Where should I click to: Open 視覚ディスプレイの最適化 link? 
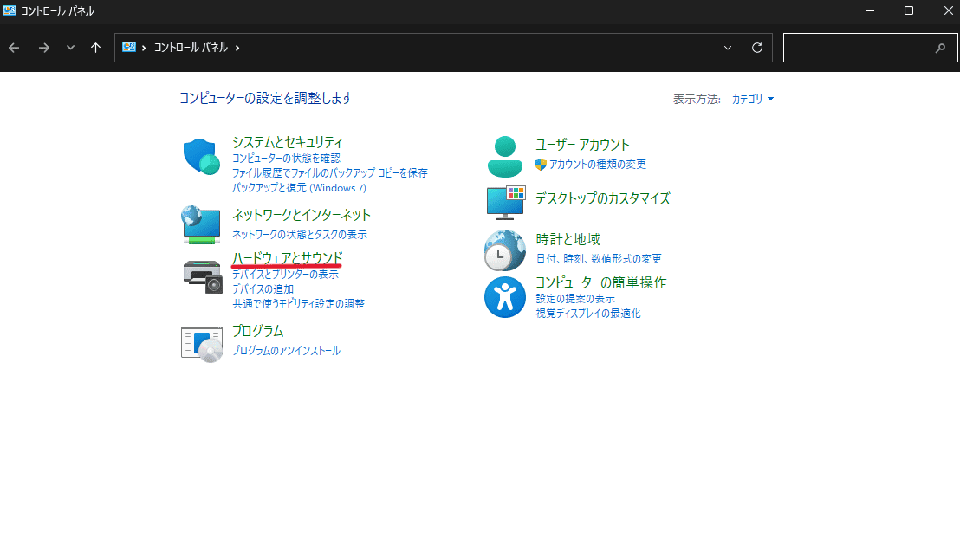tap(588, 313)
